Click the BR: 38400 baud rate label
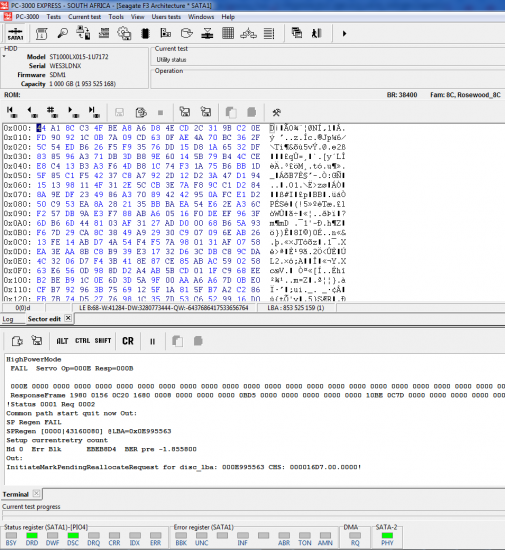Viewport: 505px width, 550px height. tap(402, 95)
